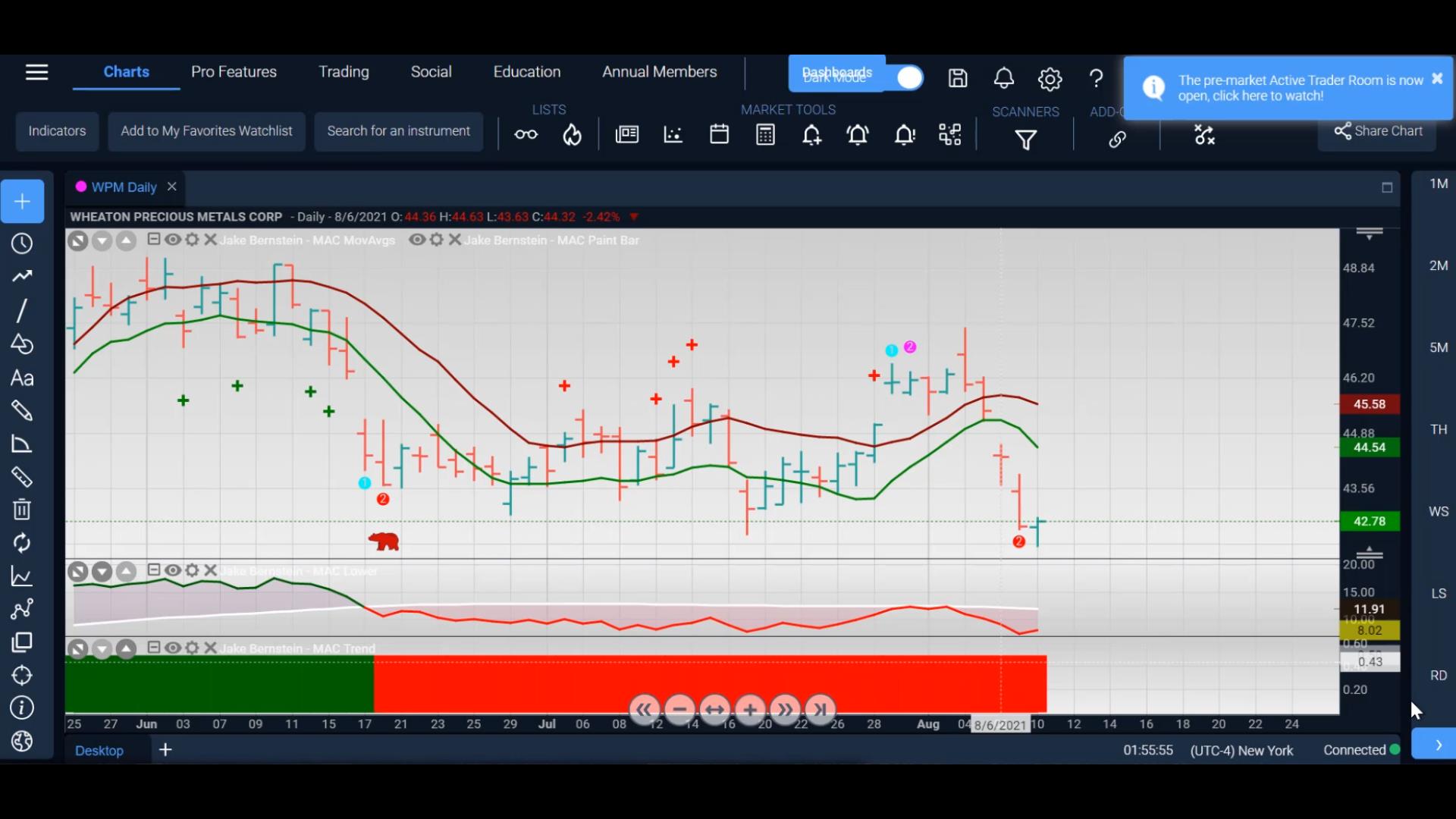Move MAC Lower panel down with down arrow
The width and height of the screenshot is (1456, 819).
click(x=102, y=572)
